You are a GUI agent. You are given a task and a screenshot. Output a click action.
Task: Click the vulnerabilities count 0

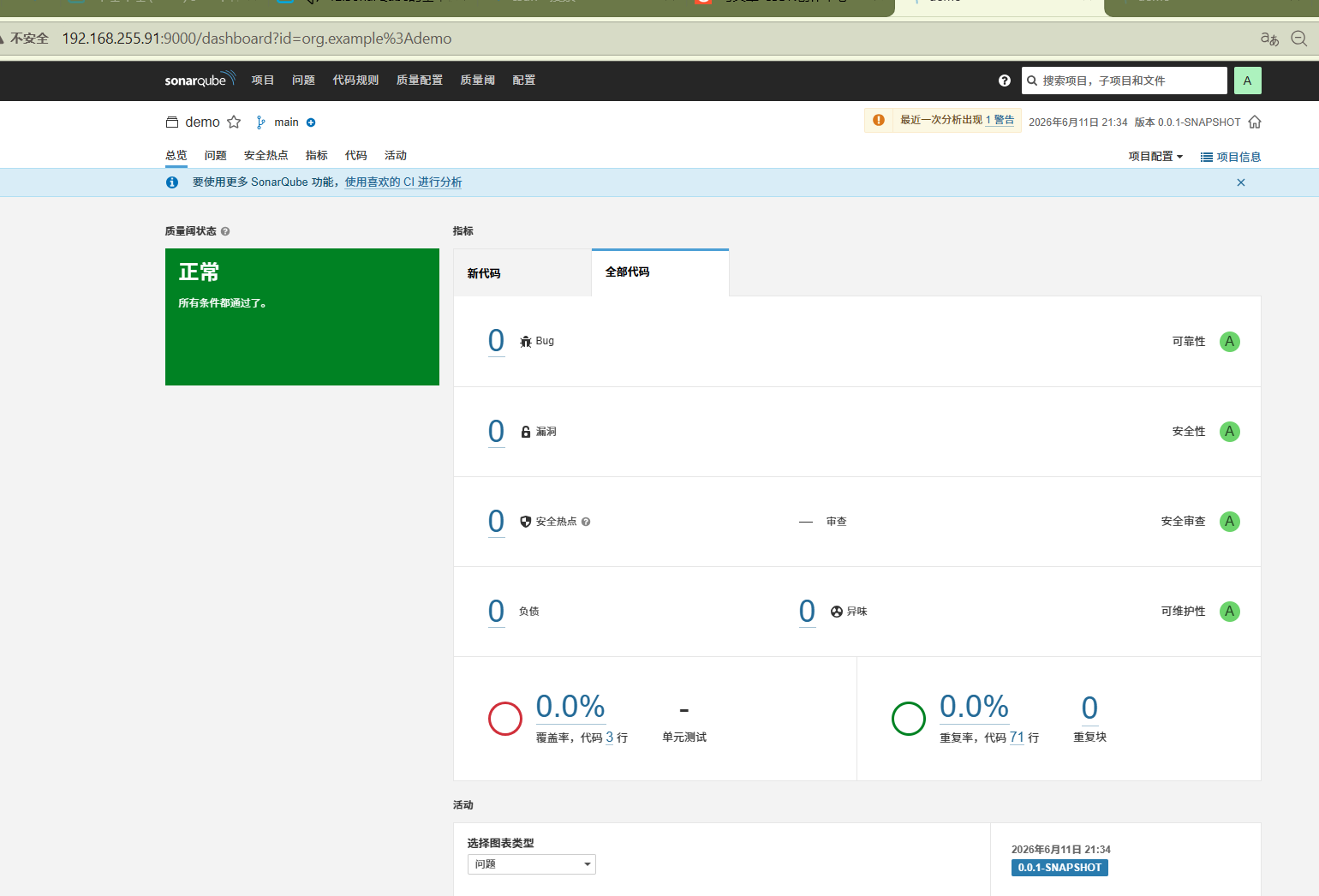[496, 431]
